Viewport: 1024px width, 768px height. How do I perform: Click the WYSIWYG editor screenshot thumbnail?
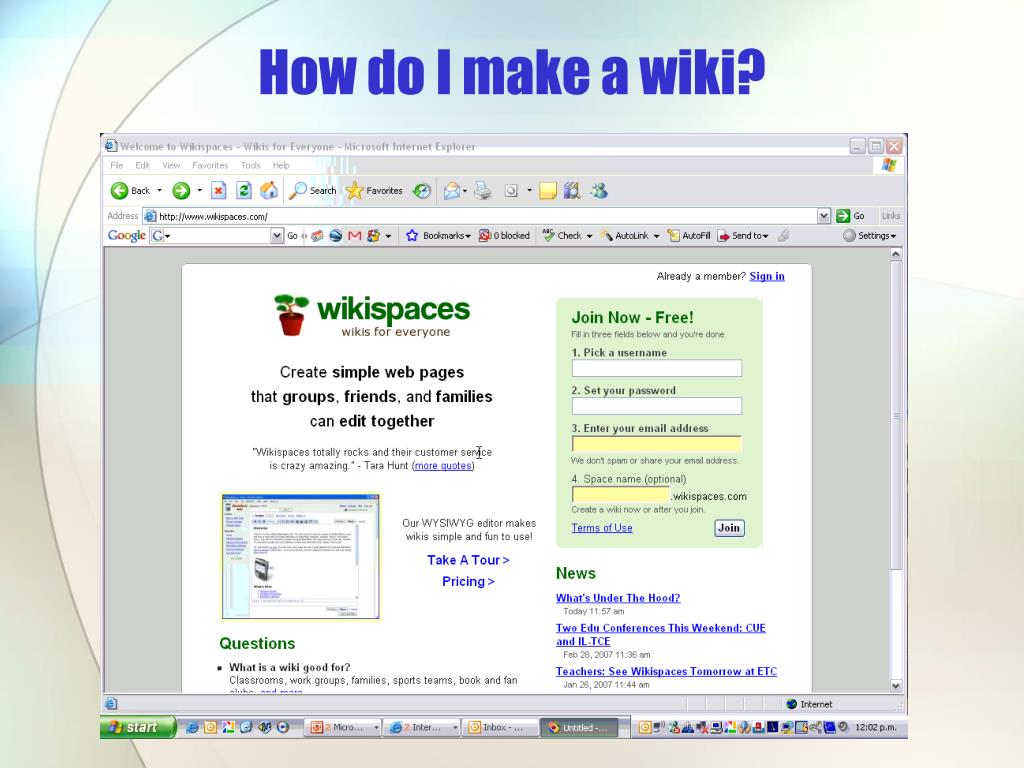pyautogui.click(x=300, y=556)
